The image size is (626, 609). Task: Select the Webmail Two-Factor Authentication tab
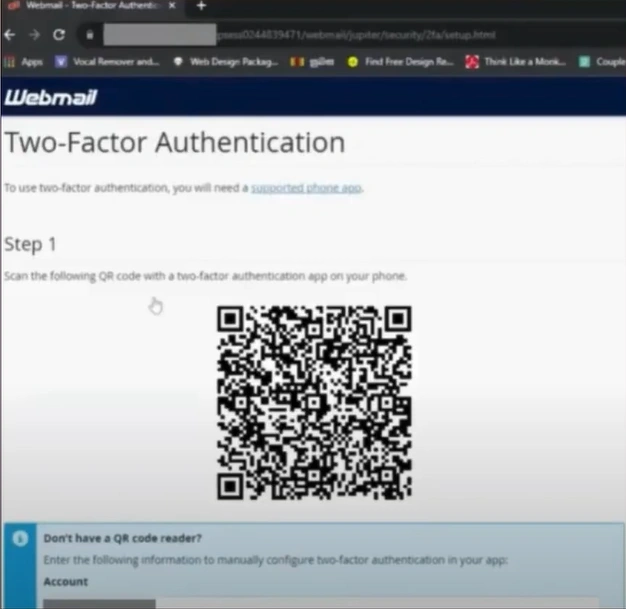click(x=92, y=6)
